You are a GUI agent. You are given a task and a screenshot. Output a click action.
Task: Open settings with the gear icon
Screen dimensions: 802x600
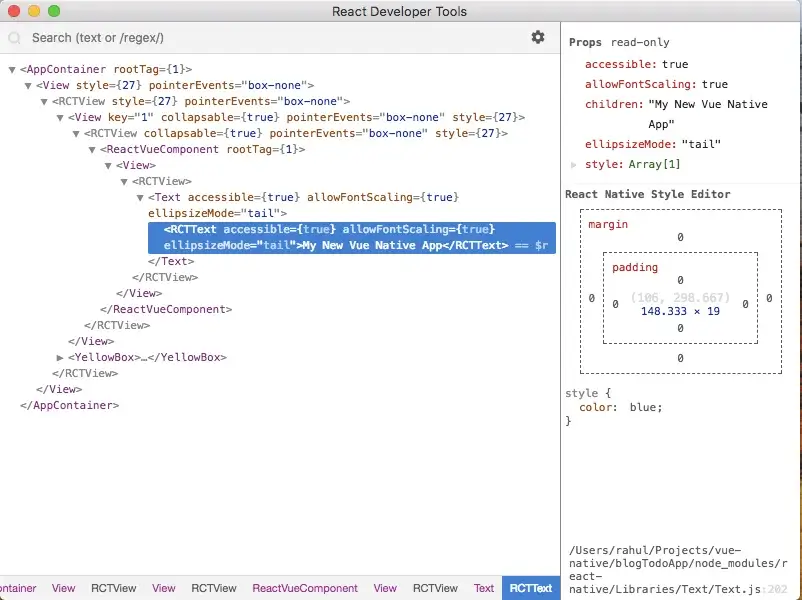(x=538, y=37)
